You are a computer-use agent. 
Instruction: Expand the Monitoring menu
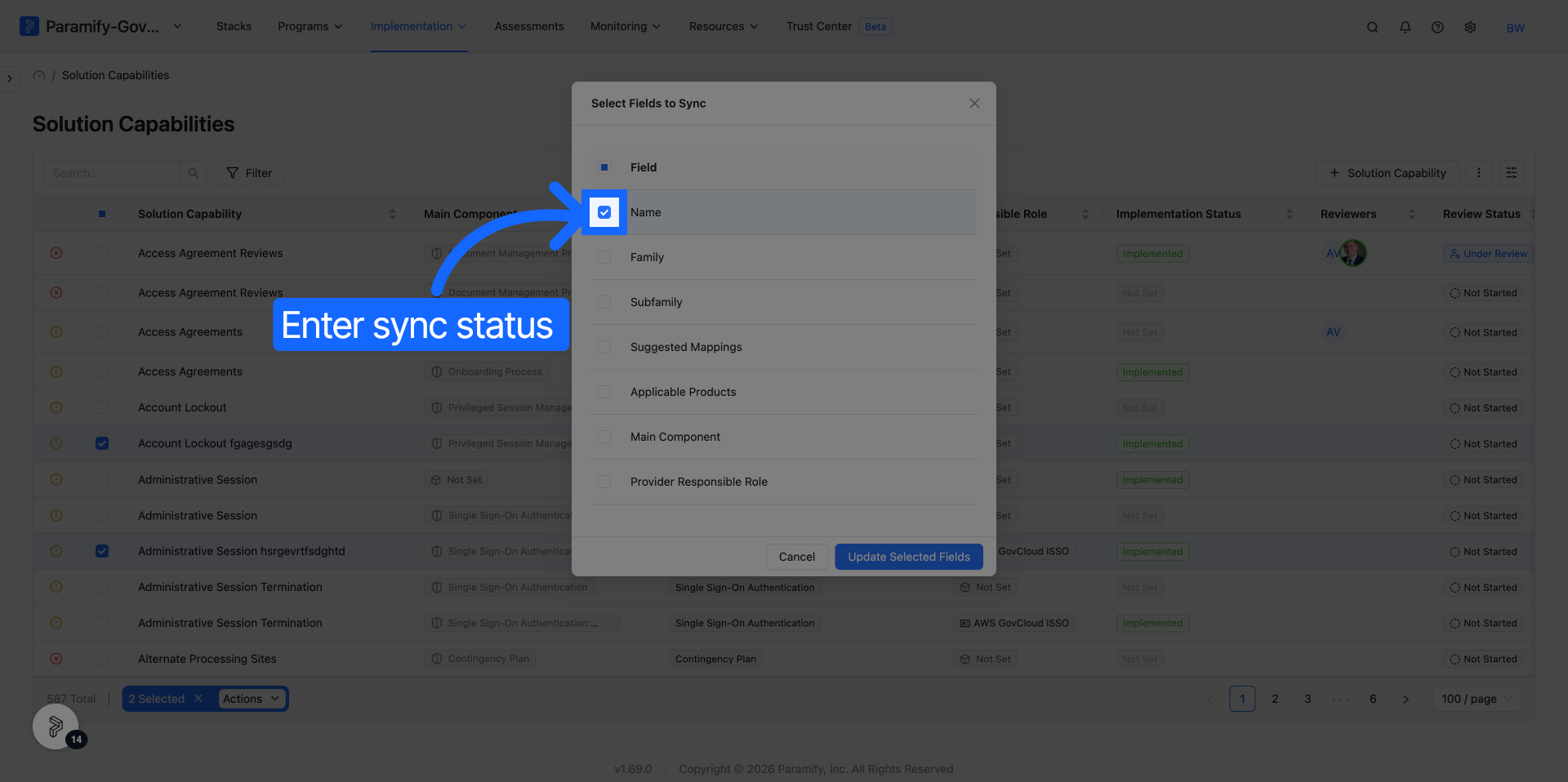pos(626,26)
